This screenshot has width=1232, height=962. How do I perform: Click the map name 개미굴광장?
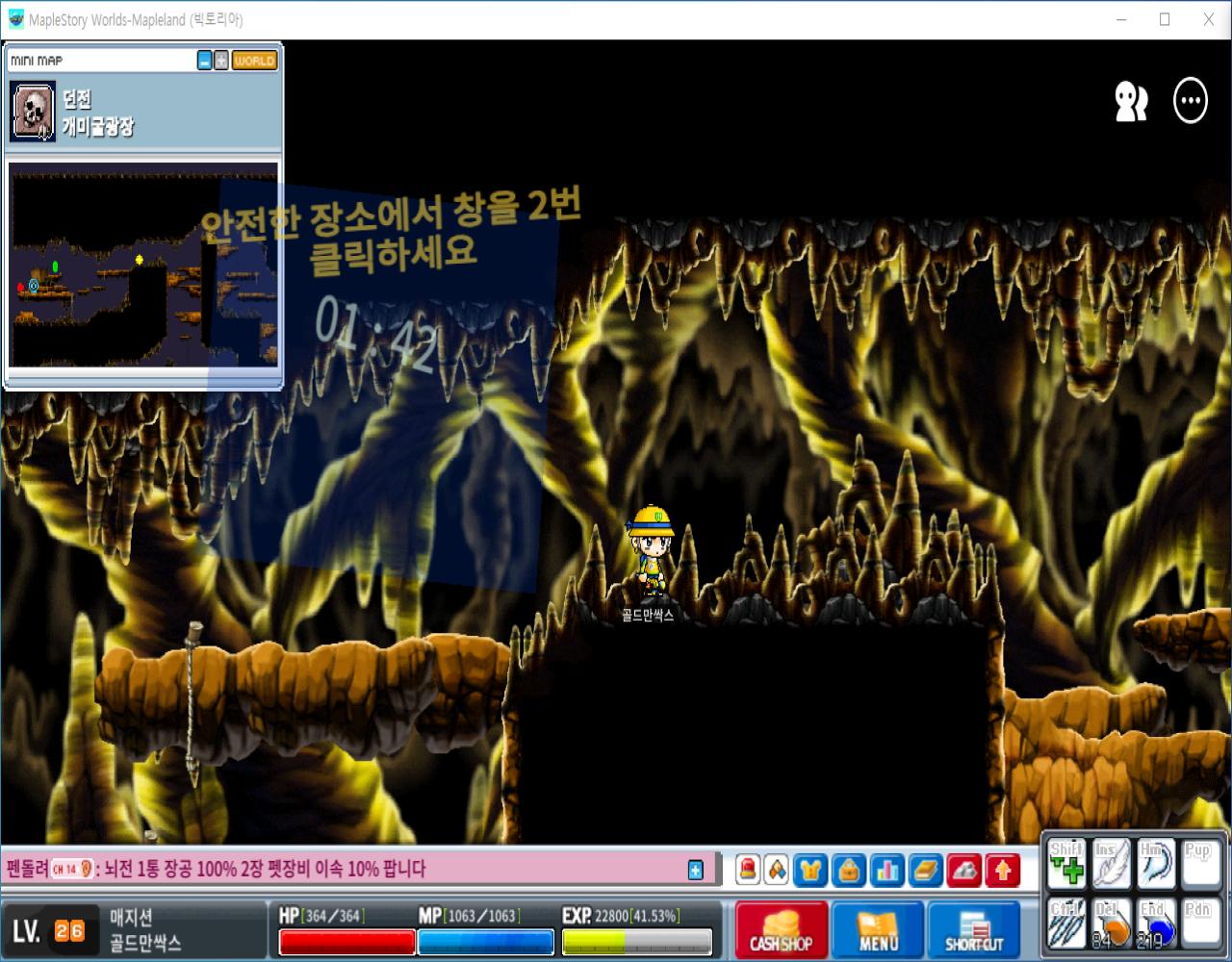coord(98,126)
